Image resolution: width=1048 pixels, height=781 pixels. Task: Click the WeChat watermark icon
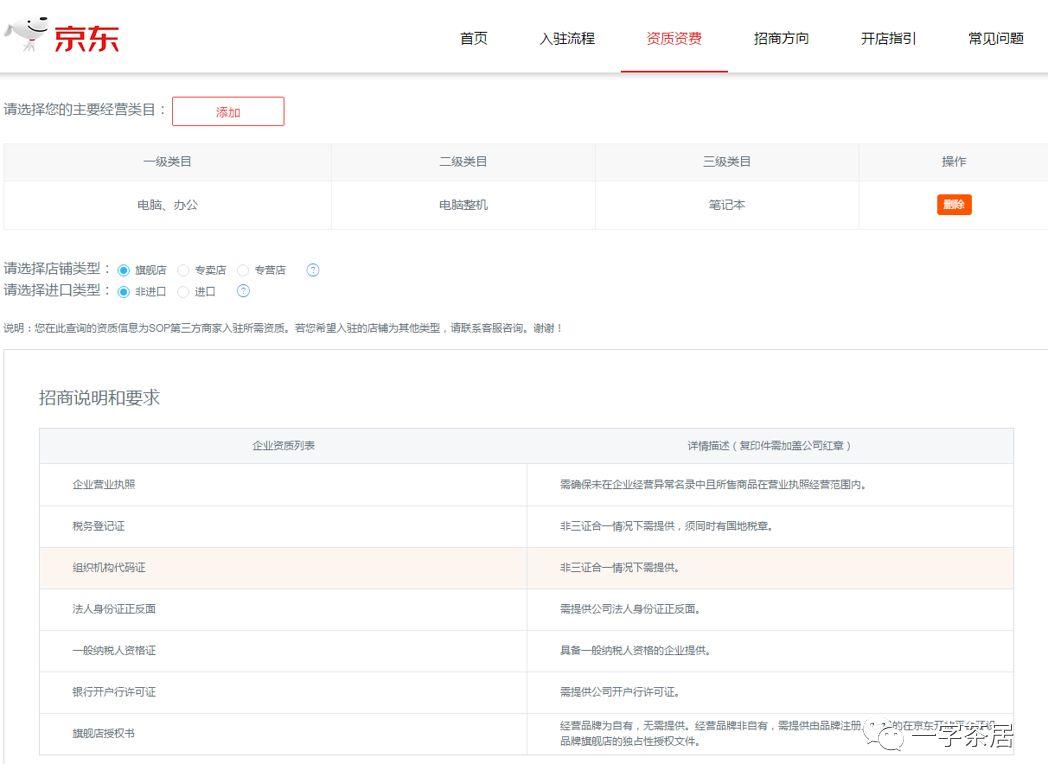tap(884, 734)
